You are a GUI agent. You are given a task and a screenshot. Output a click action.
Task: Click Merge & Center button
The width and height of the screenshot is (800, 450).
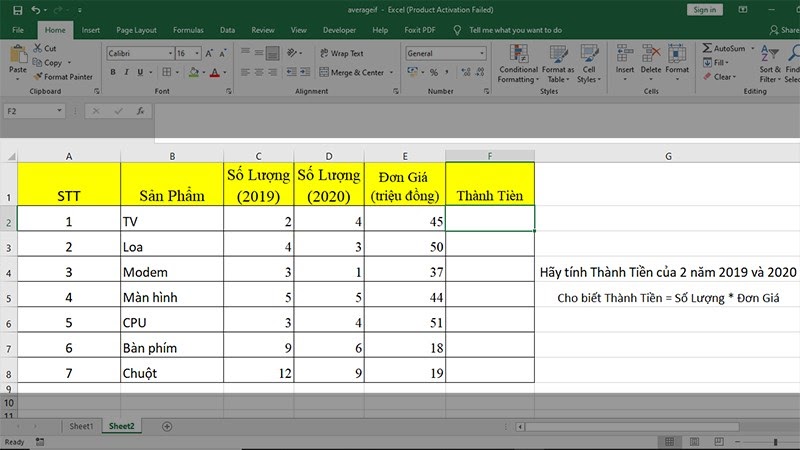tap(352, 72)
